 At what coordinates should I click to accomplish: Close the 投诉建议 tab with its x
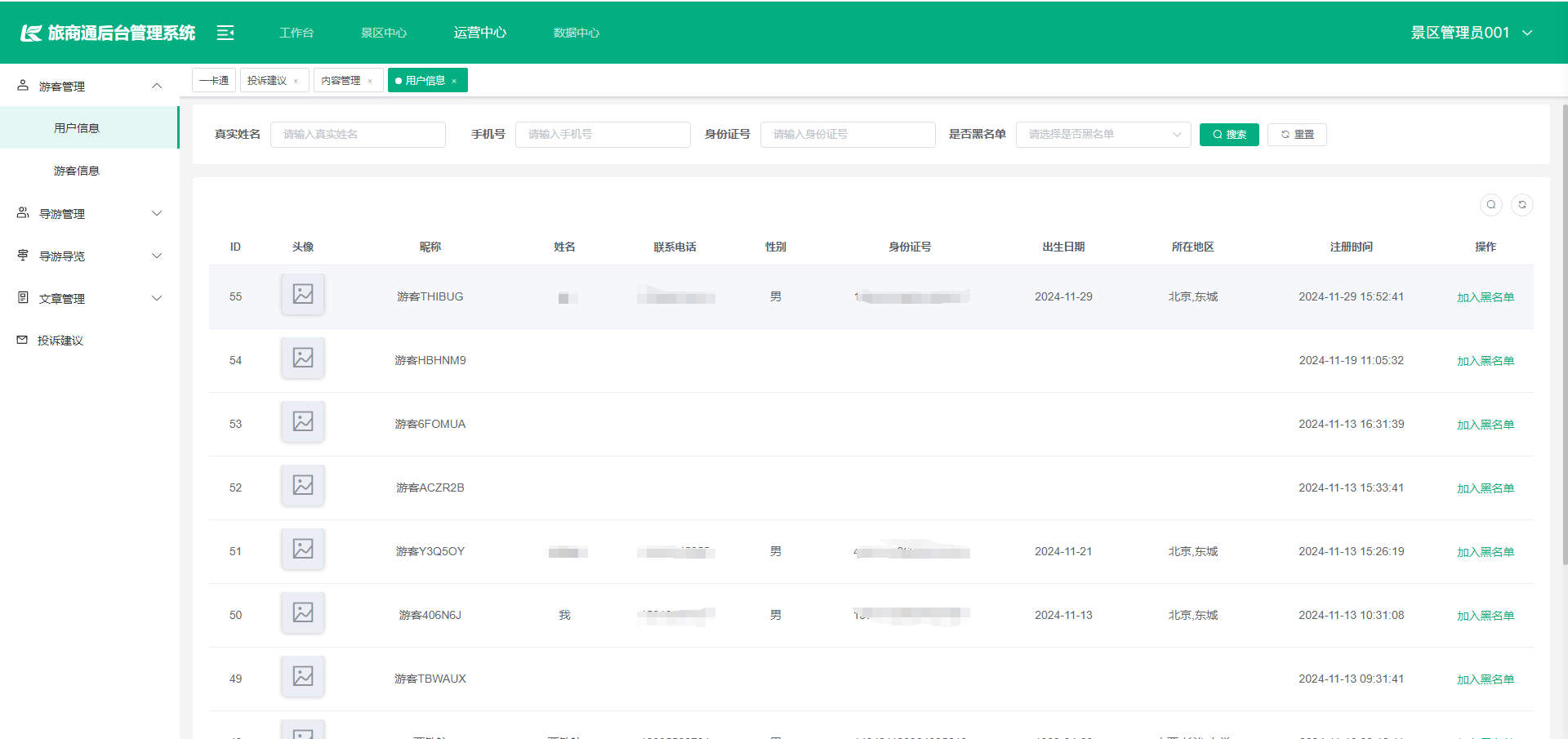tap(296, 81)
